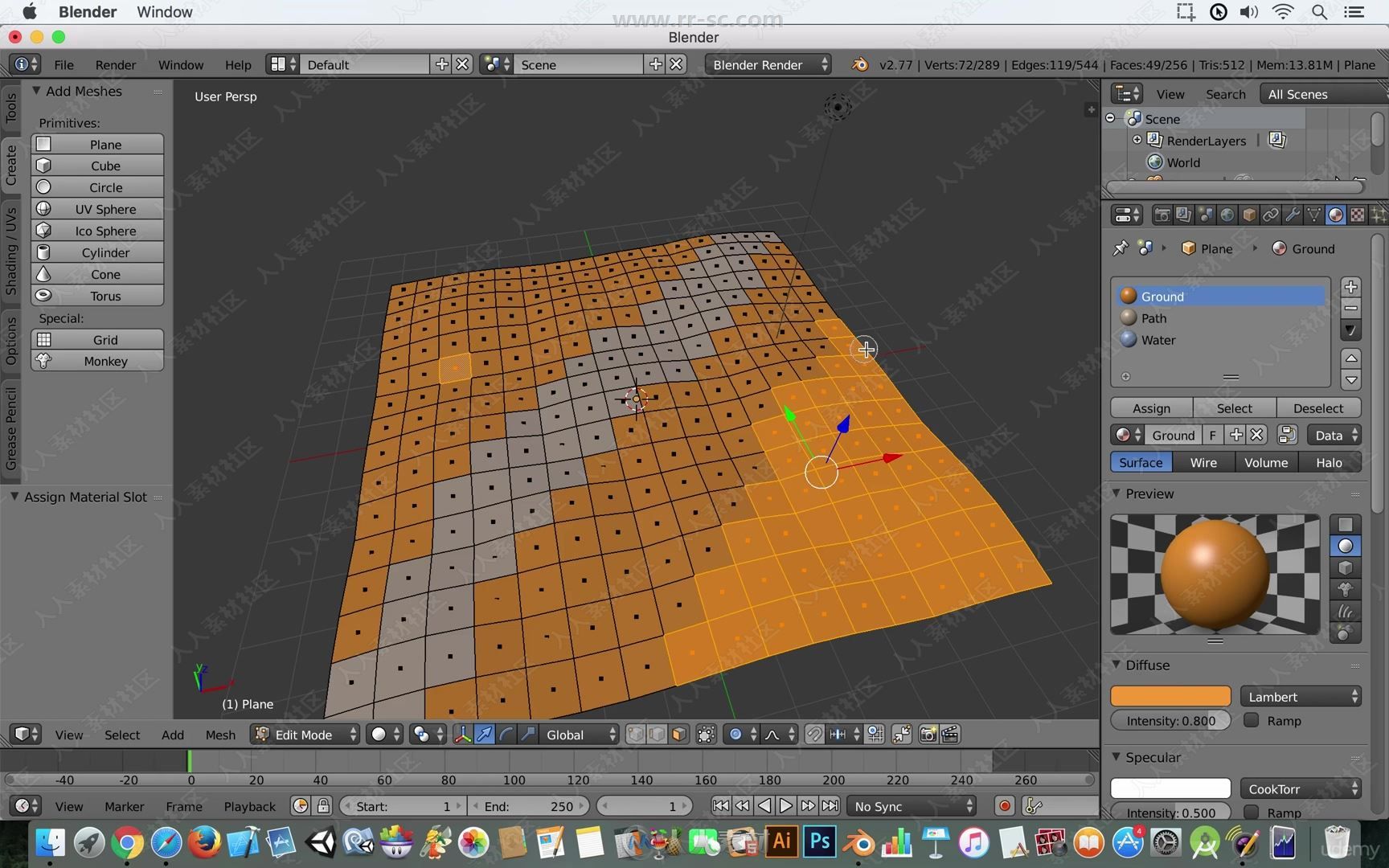The width and height of the screenshot is (1389, 868).
Task: Set preview to flat plane shape
Action: point(1345,525)
